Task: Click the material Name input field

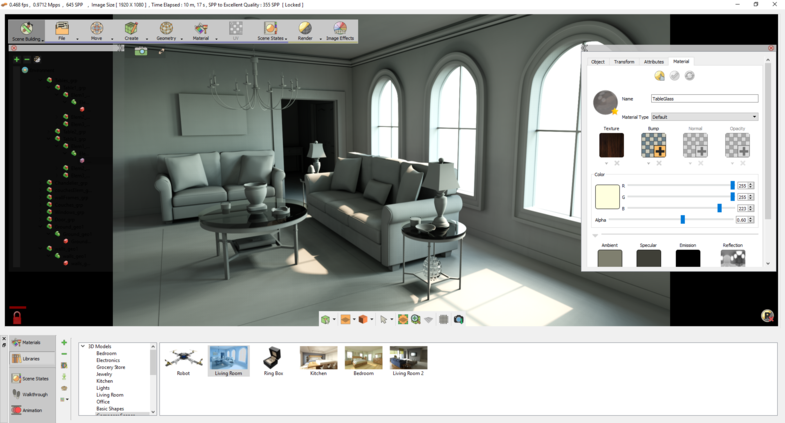Action: [x=704, y=99]
